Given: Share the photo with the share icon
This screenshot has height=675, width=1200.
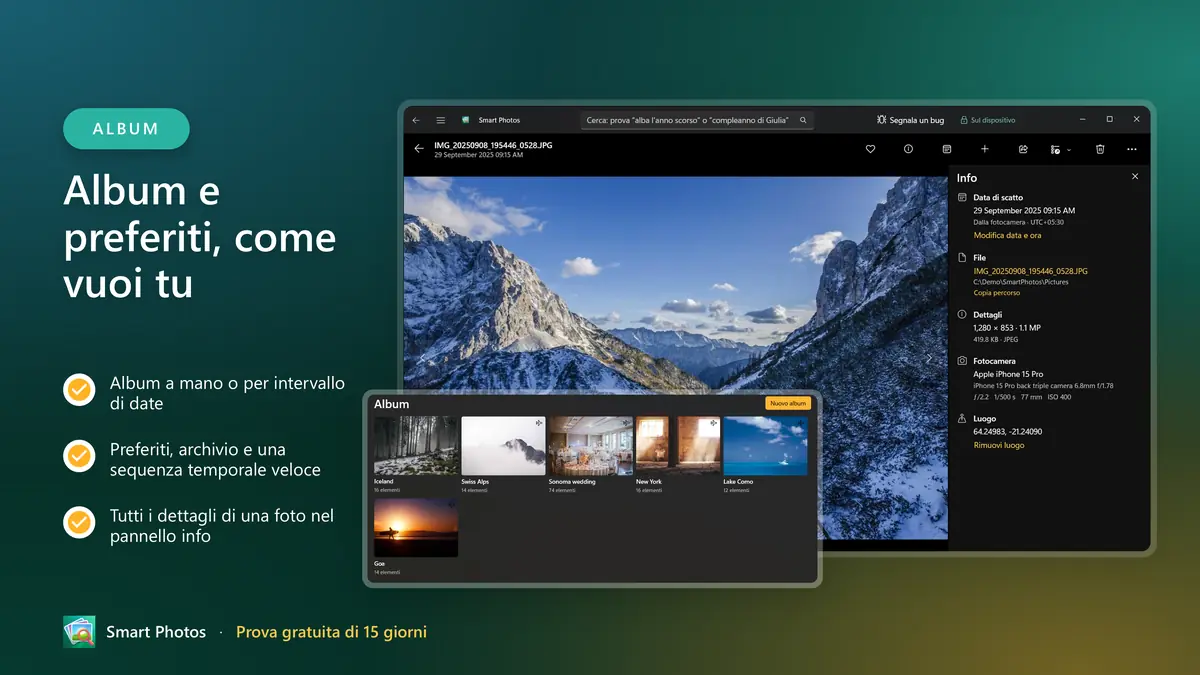Looking at the screenshot, I should [1023, 149].
